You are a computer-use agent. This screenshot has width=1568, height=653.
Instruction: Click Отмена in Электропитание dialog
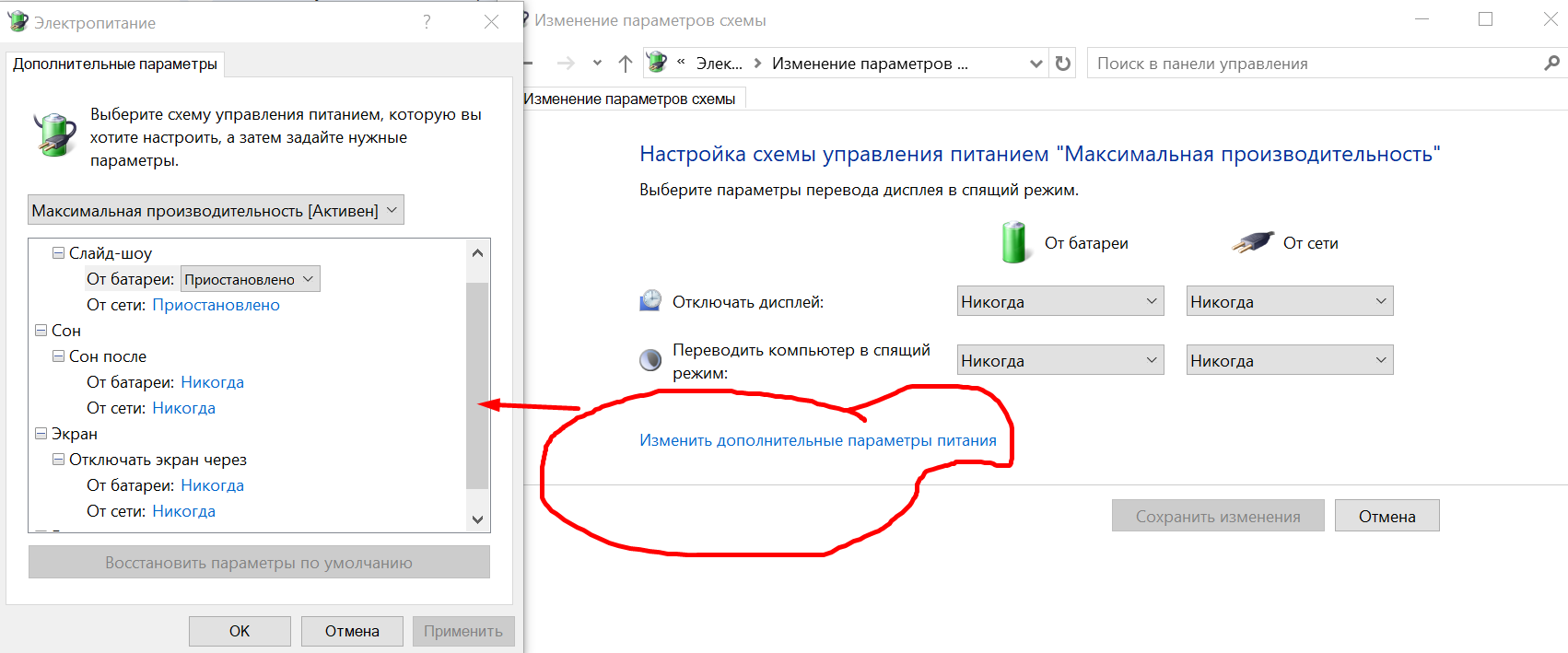[x=352, y=631]
